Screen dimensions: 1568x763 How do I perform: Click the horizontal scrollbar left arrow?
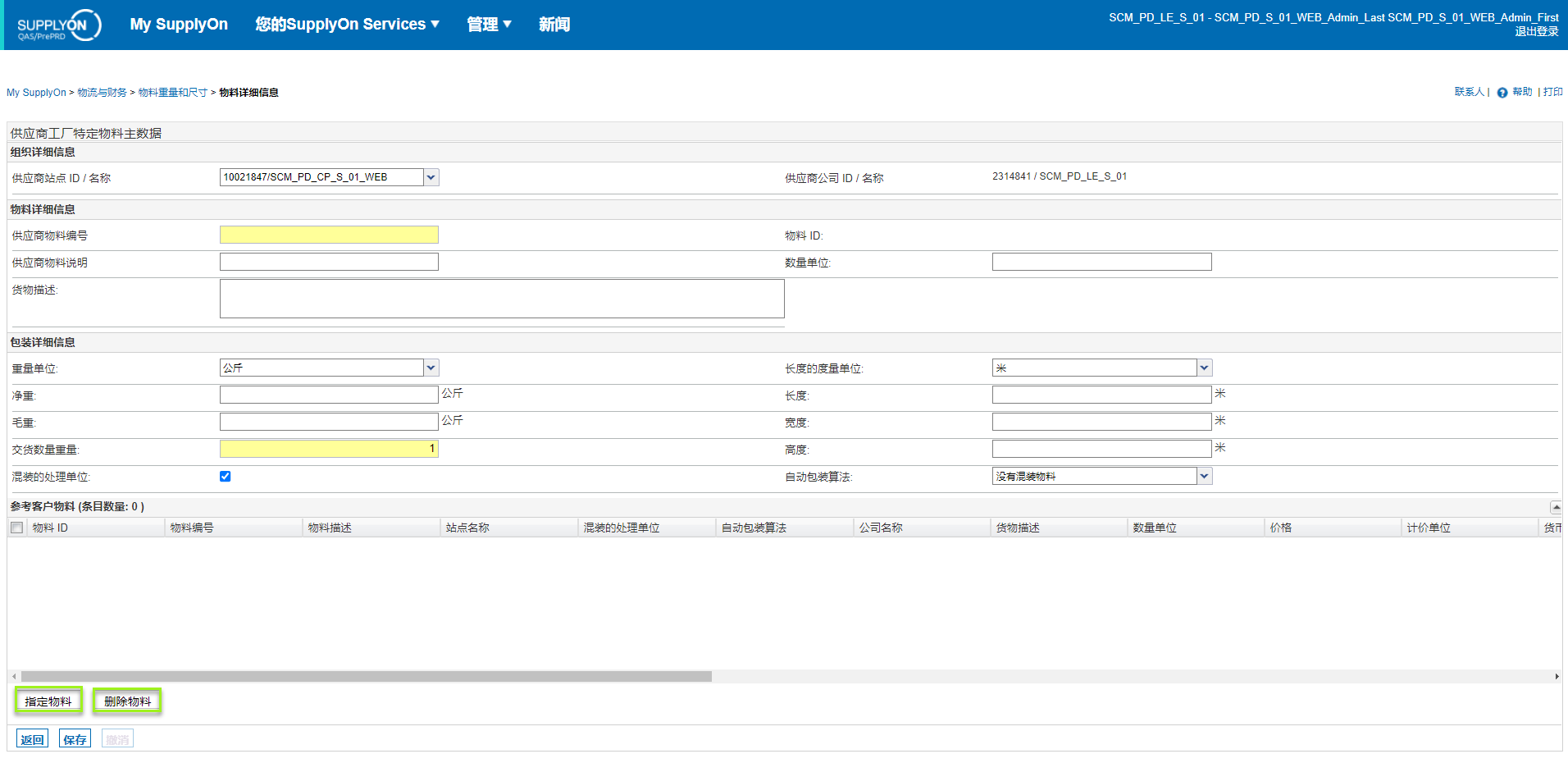14,677
